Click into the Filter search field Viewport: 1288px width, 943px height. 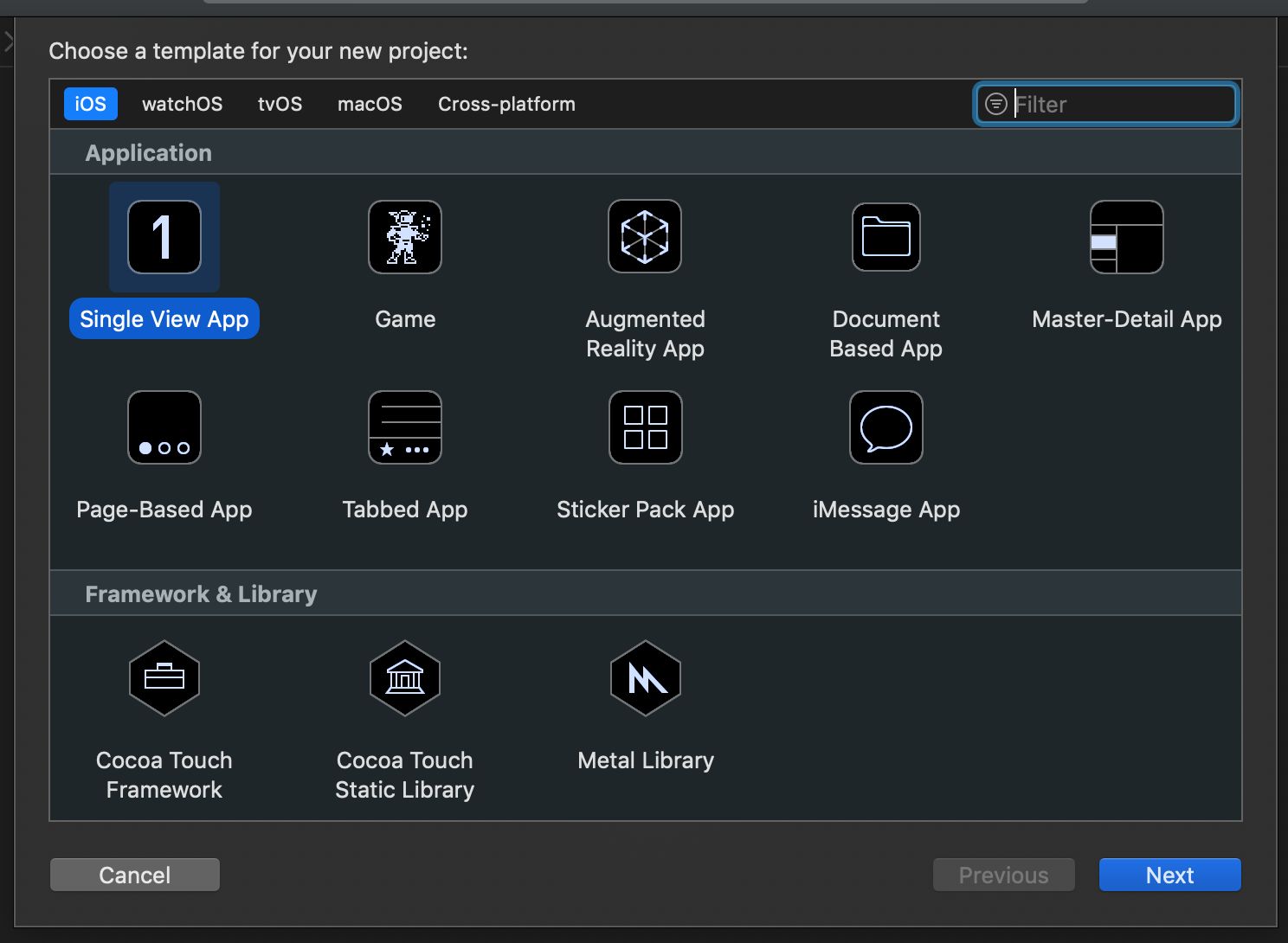(1121, 105)
